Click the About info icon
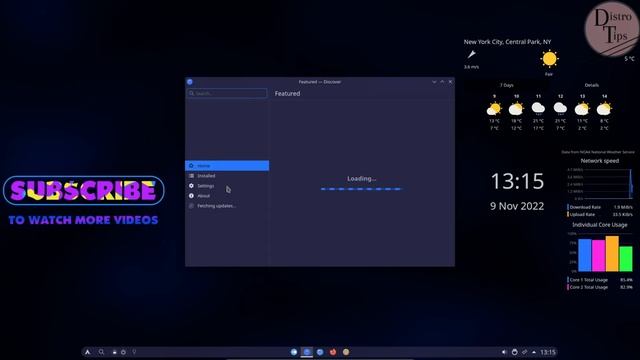 pyautogui.click(x=191, y=196)
